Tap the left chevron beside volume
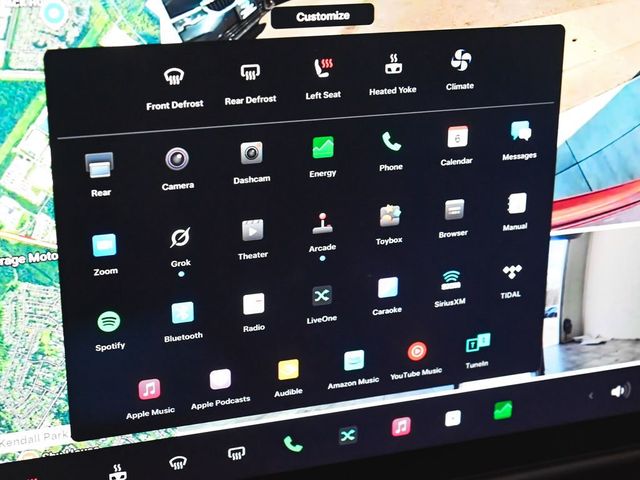 [591, 396]
